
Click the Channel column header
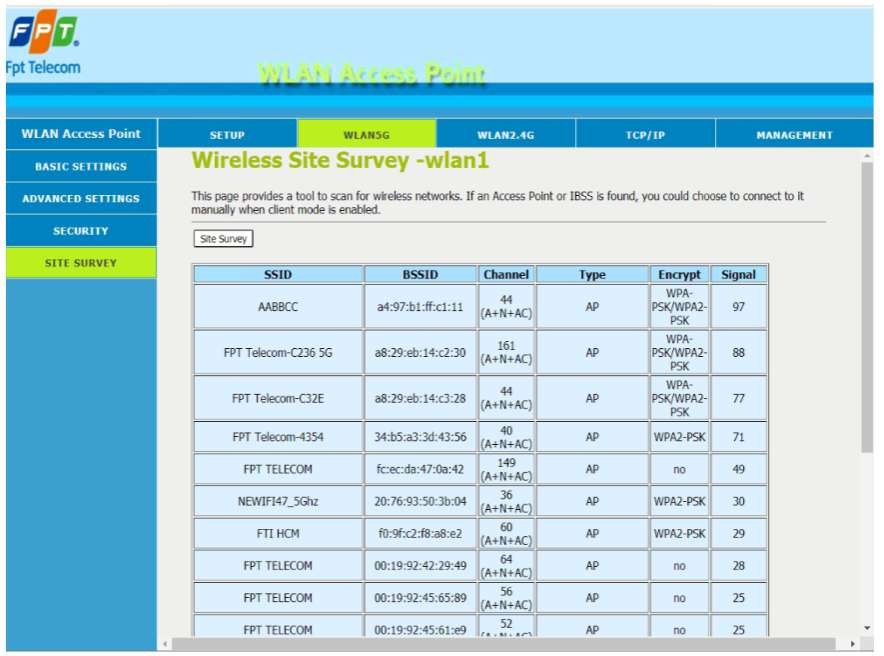tap(506, 274)
